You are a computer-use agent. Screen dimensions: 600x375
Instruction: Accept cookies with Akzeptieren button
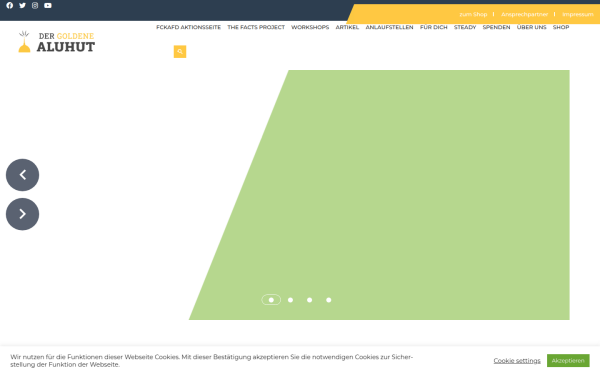point(568,360)
